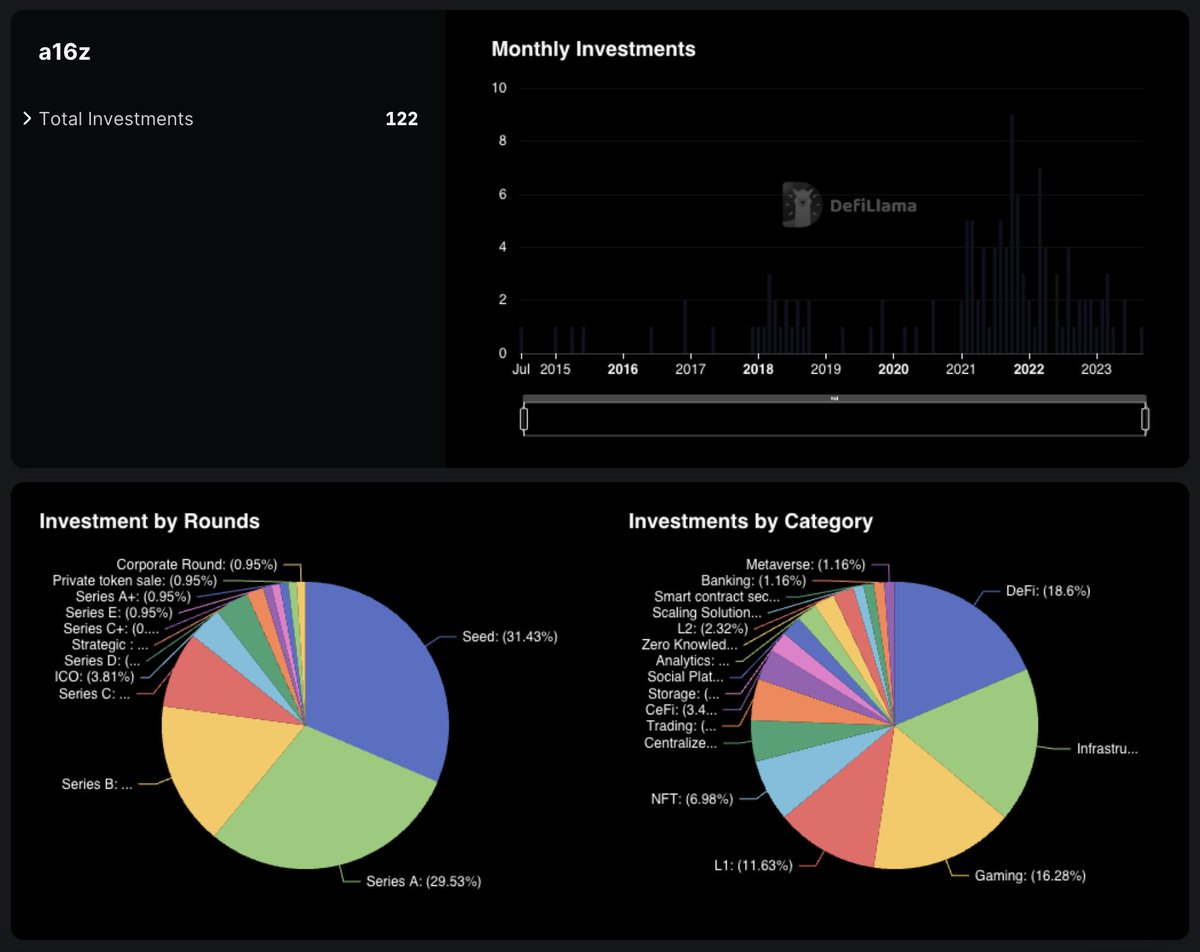Screen dimensions: 1200x952
Task: Click the right handle of the timeline range slider
Action: [1146, 418]
